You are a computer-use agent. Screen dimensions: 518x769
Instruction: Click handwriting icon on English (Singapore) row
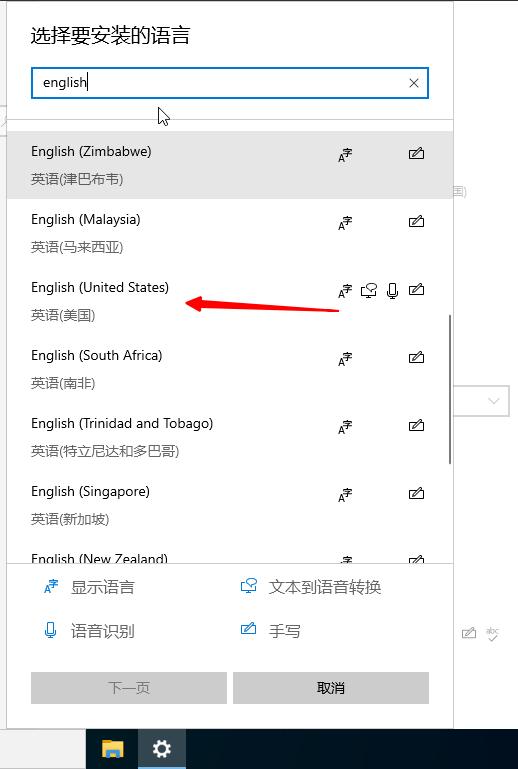416,494
